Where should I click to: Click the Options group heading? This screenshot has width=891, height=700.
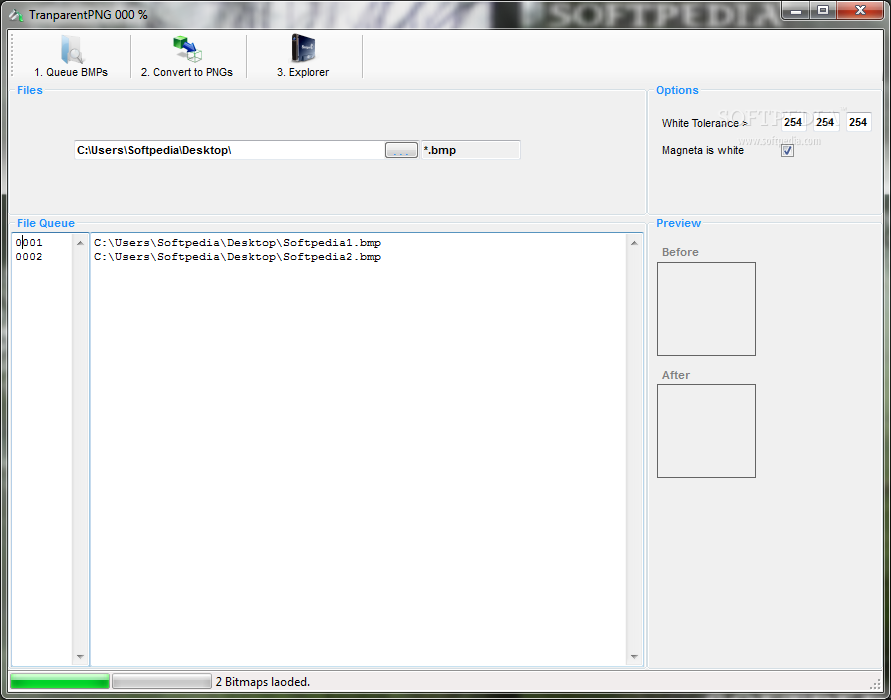pyautogui.click(x=677, y=90)
